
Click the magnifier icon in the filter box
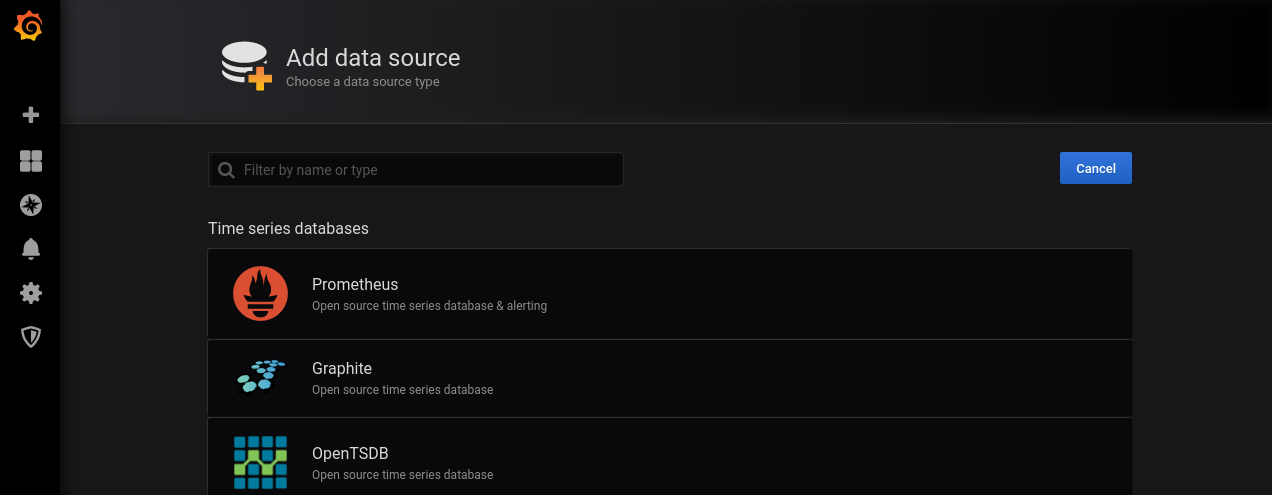click(x=227, y=170)
